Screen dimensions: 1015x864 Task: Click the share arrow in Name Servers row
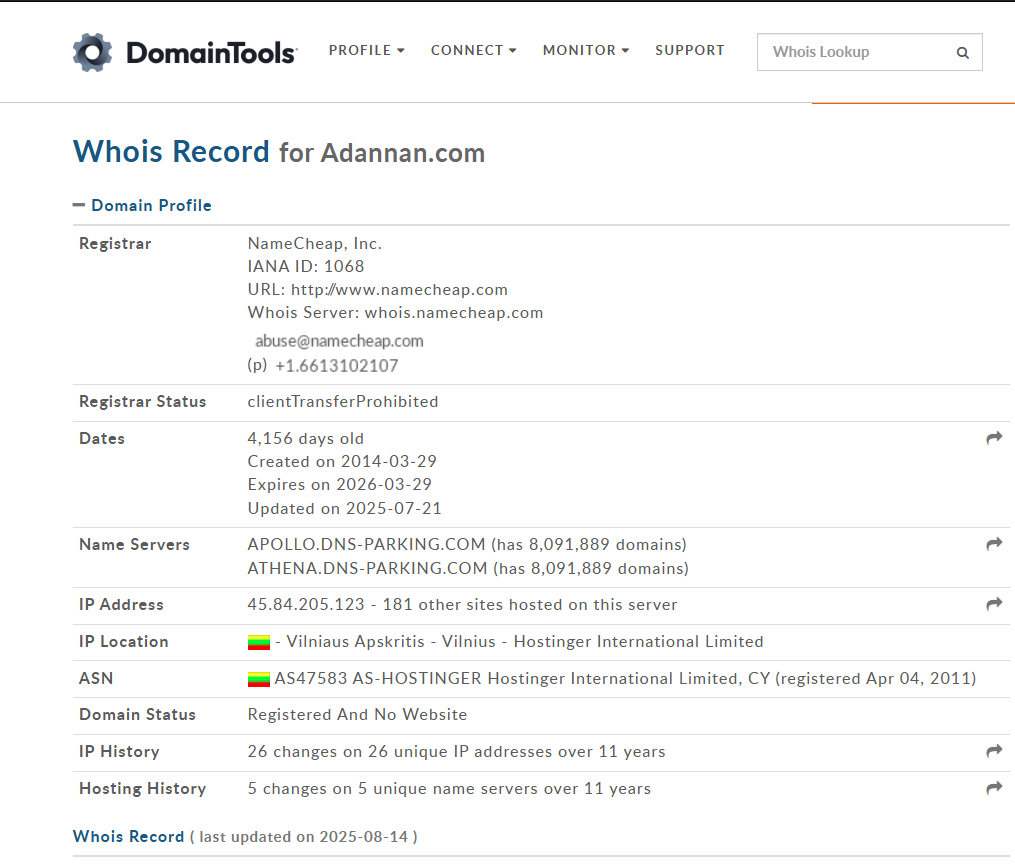[x=994, y=544]
